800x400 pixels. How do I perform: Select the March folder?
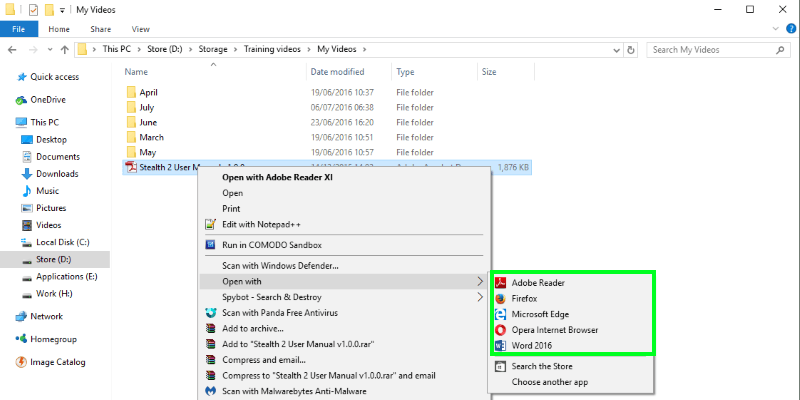coord(152,137)
